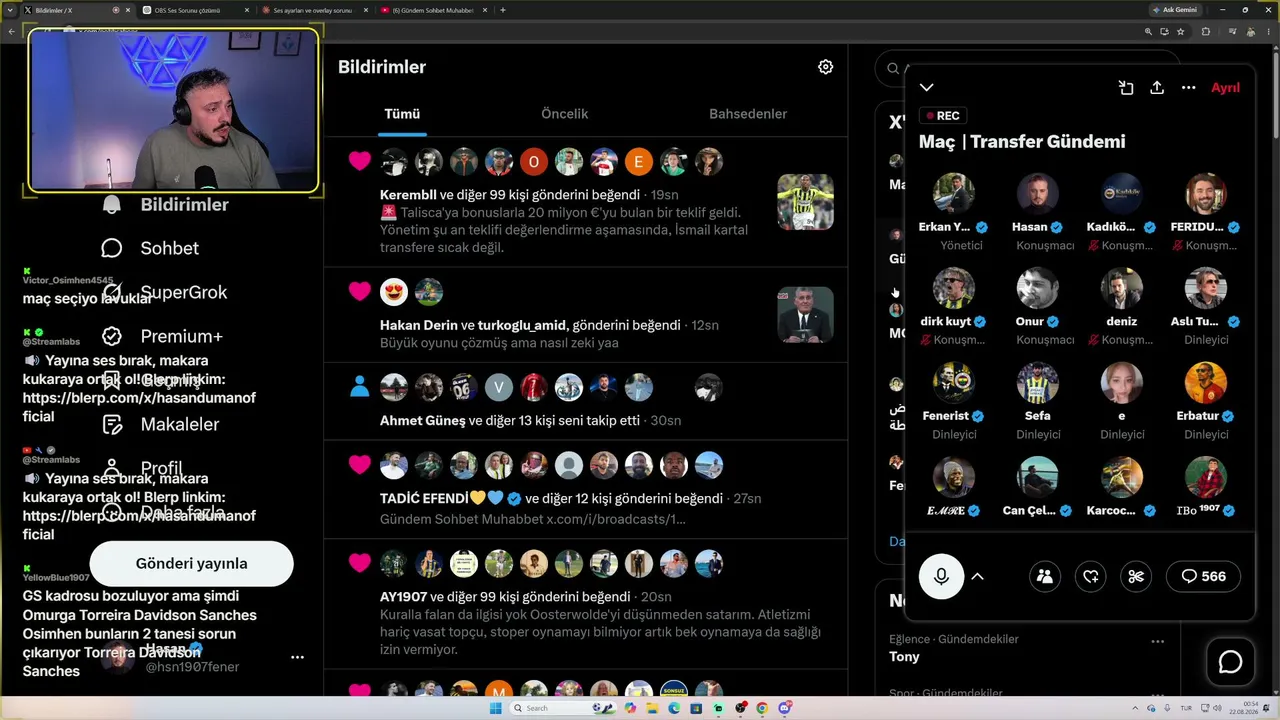1280x720 pixels.
Task: Open the Hakan Derin username link
Action: [x=418, y=326]
